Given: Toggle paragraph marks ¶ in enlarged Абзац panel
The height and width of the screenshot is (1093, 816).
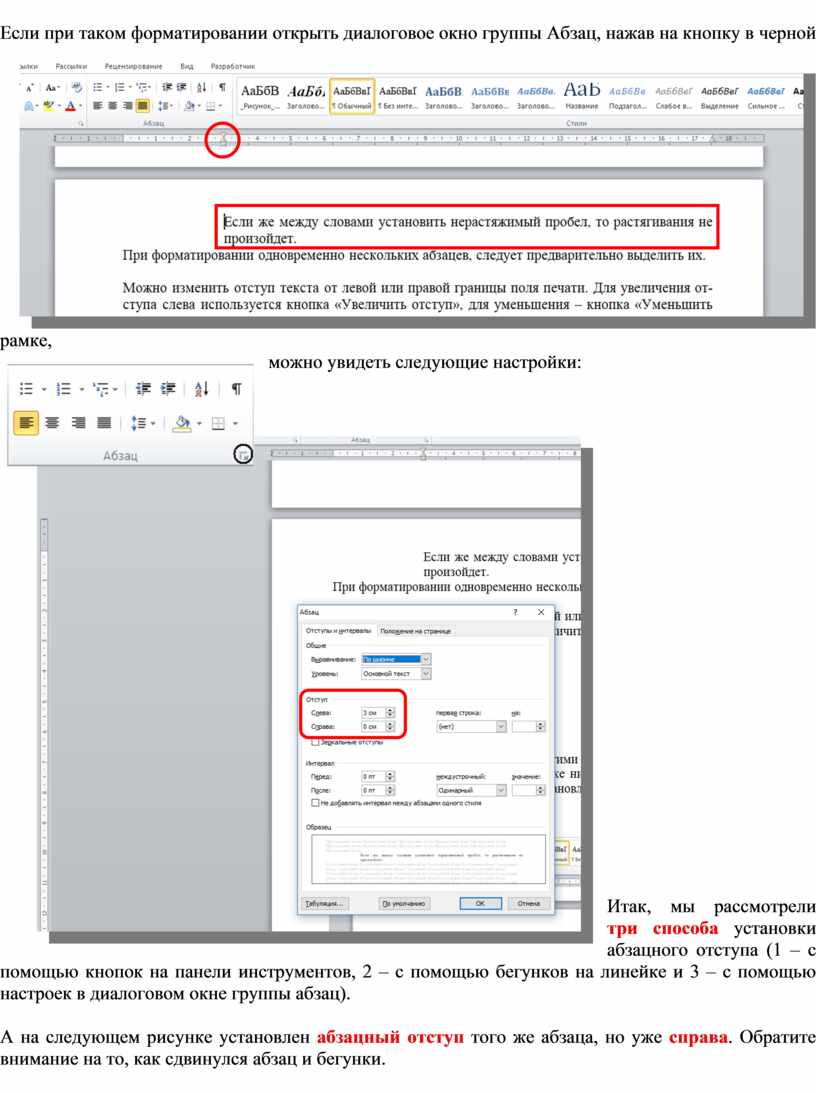Looking at the screenshot, I should pos(236,389).
